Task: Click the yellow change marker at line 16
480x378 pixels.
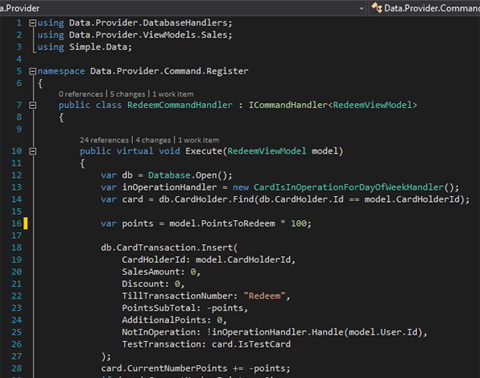Action: pyautogui.click(x=26, y=223)
